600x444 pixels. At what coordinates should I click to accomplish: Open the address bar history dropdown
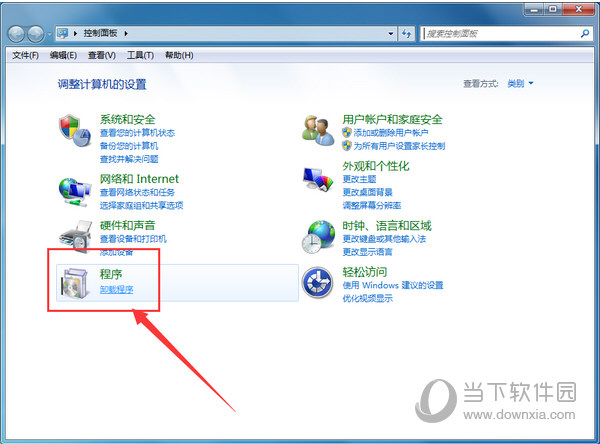point(391,34)
